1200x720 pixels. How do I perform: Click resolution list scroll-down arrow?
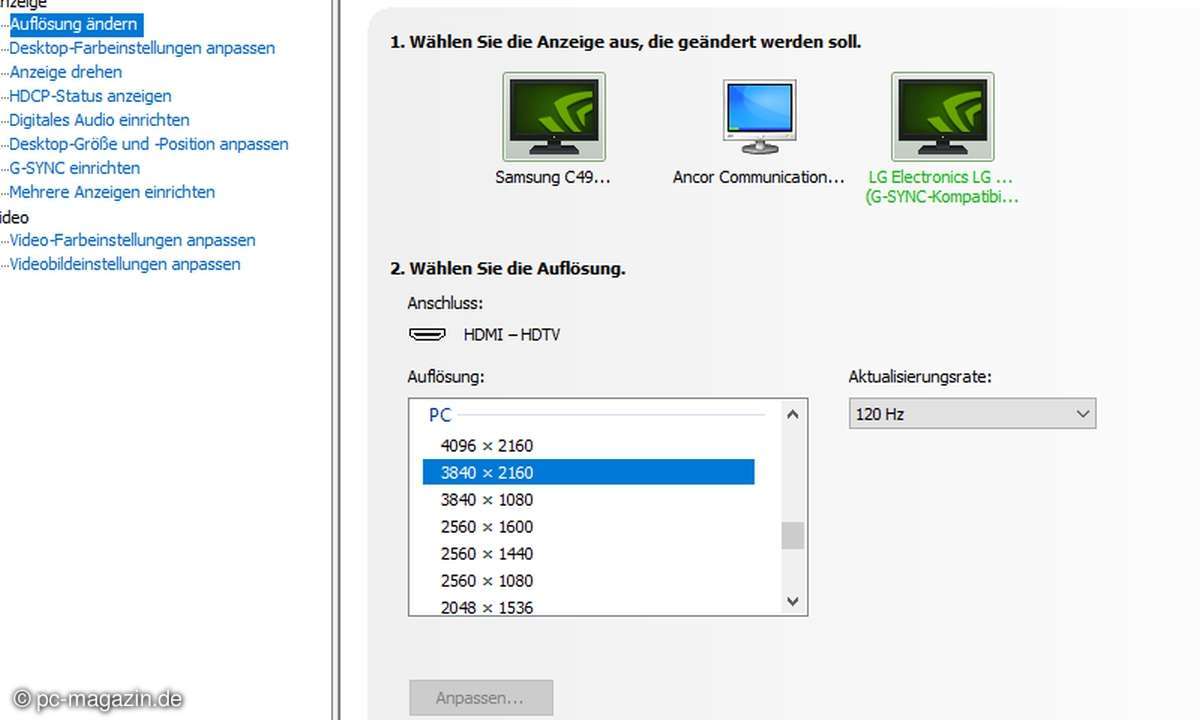pyautogui.click(x=793, y=602)
